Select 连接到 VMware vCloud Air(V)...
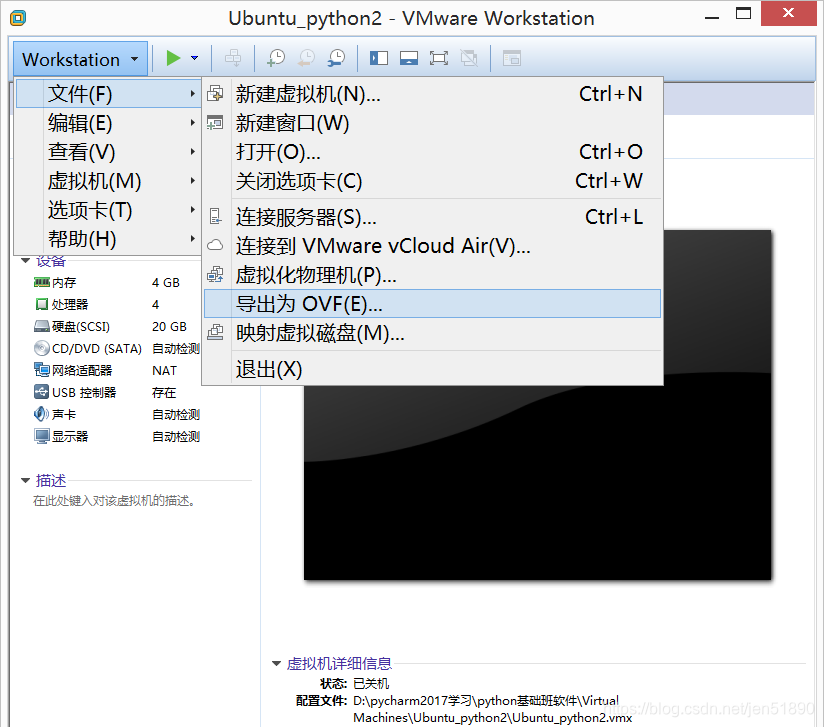 pyautogui.click(x=432, y=245)
